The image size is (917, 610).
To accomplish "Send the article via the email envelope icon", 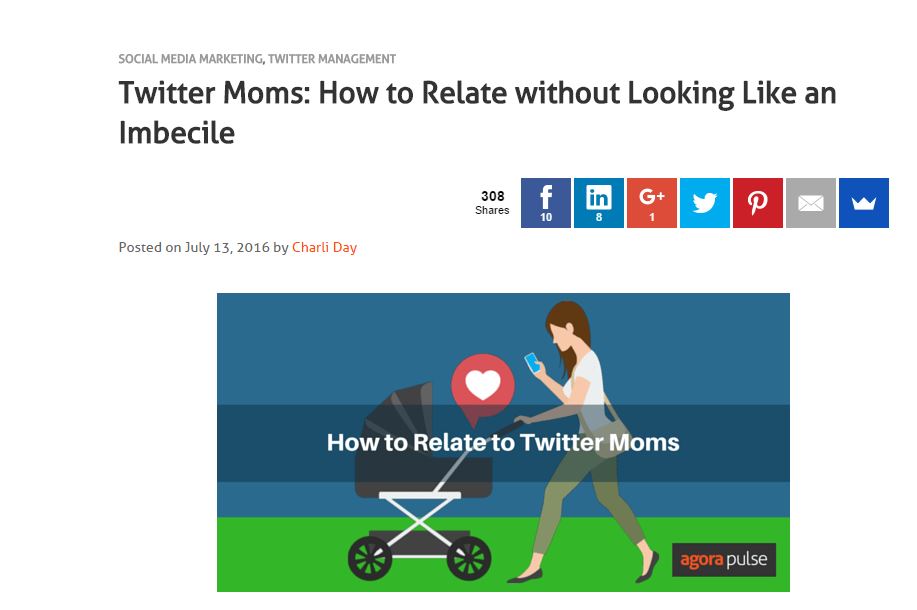I will [811, 203].
